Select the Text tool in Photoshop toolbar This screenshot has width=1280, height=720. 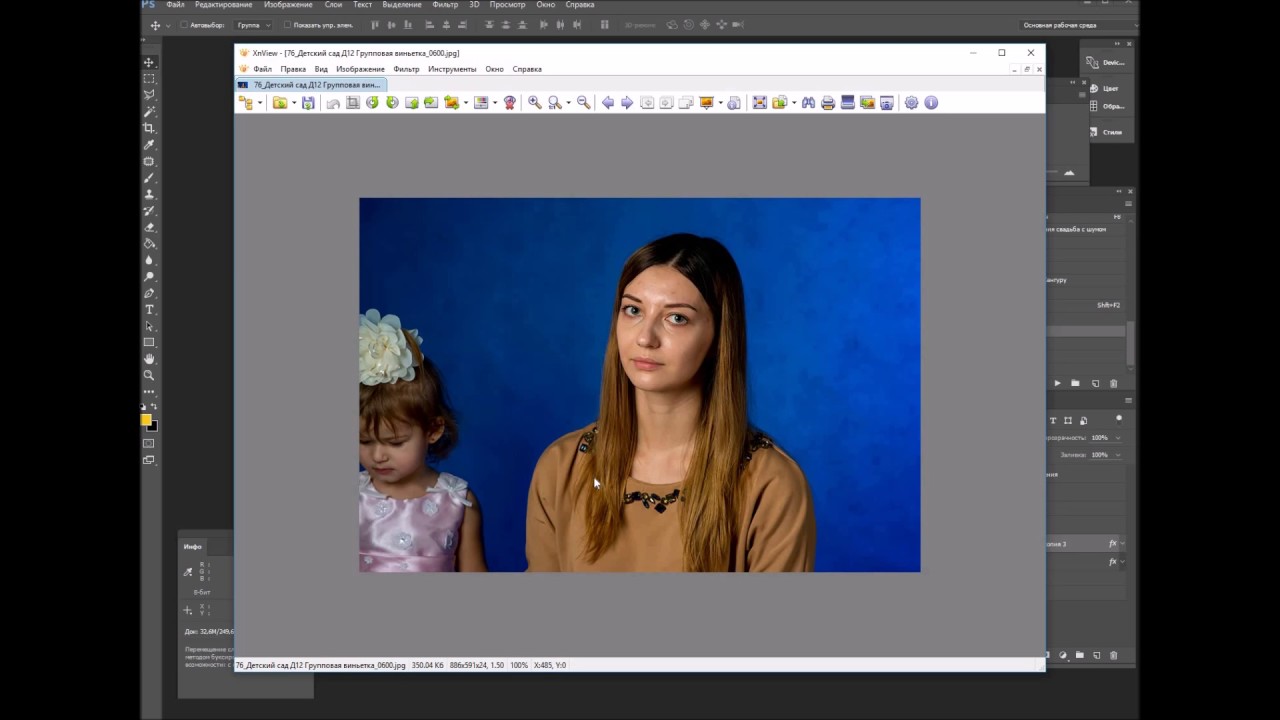click(x=149, y=310)
